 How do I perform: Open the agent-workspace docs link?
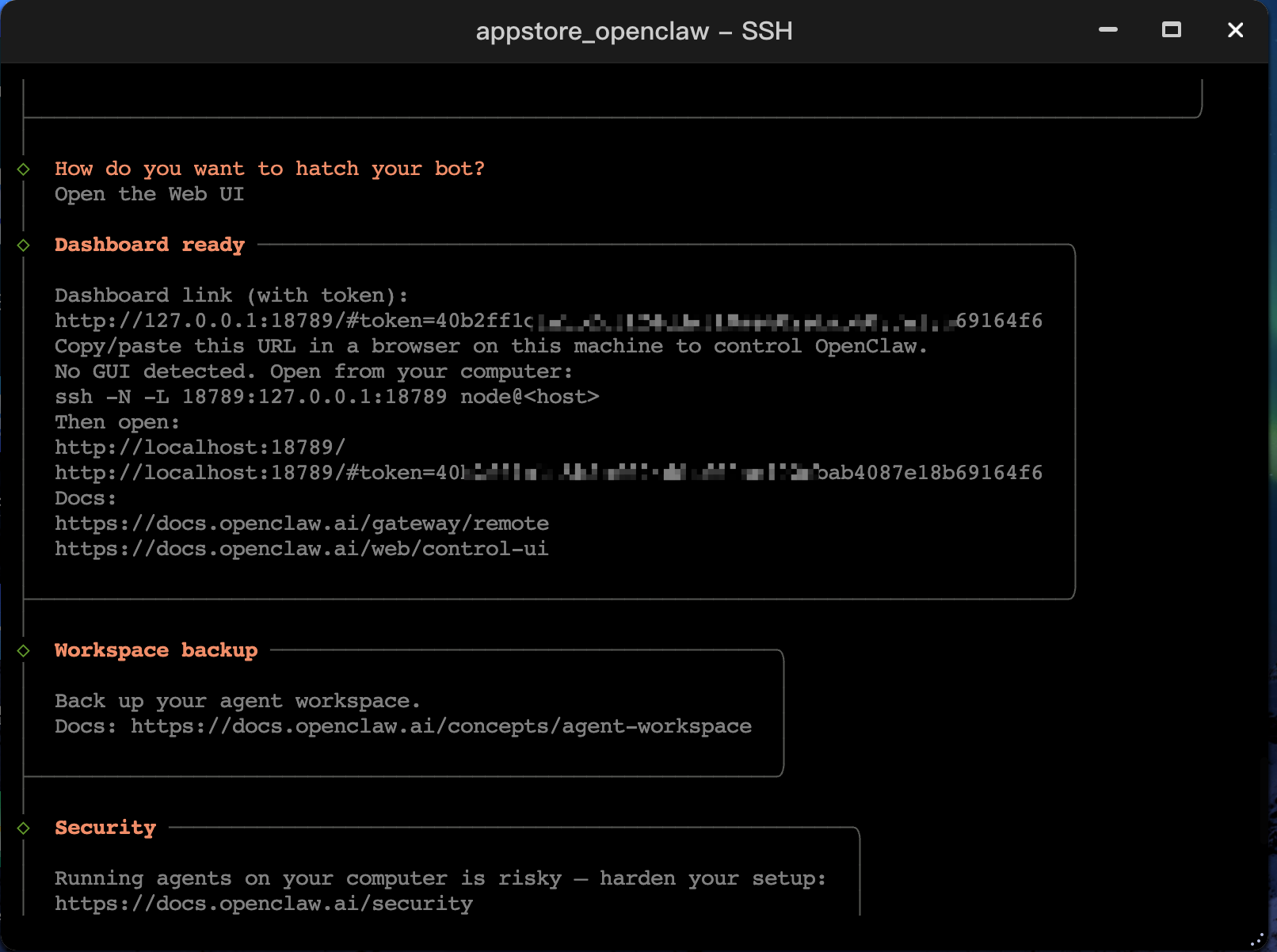tap(440, 726)
